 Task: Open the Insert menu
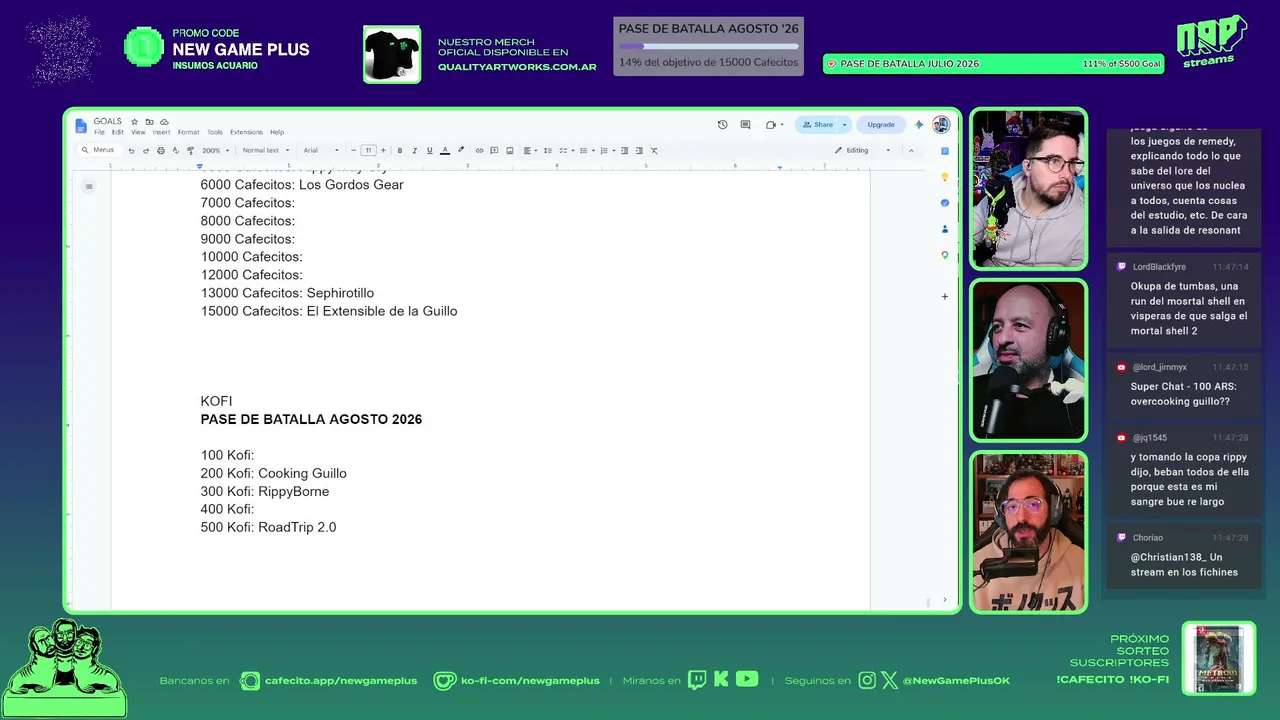(x=161, y=132)
